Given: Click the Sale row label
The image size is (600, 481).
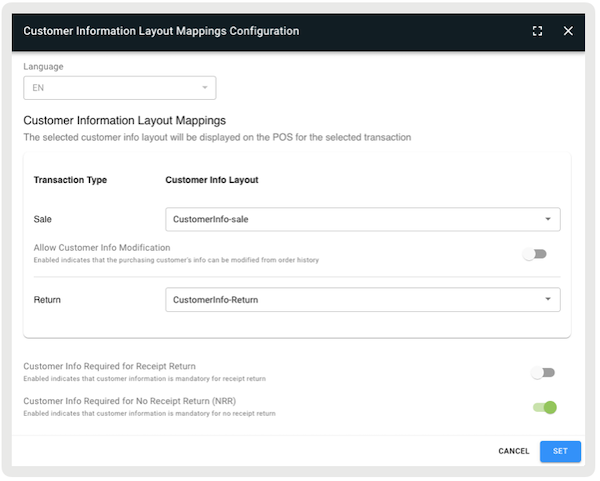Looking at the screenshot, I should click(42, 219).
